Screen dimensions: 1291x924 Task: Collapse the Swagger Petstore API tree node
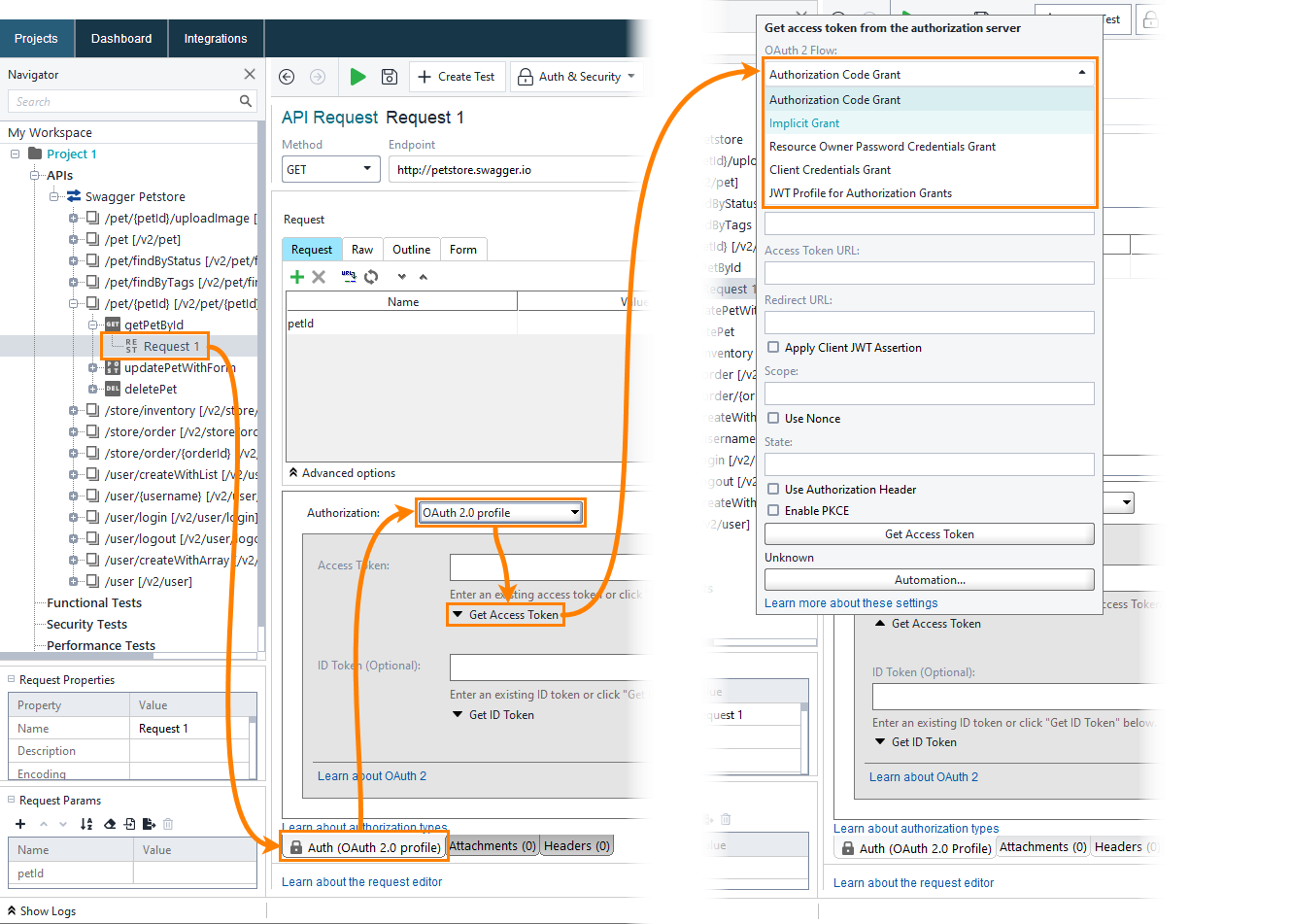tap(55, 196)
